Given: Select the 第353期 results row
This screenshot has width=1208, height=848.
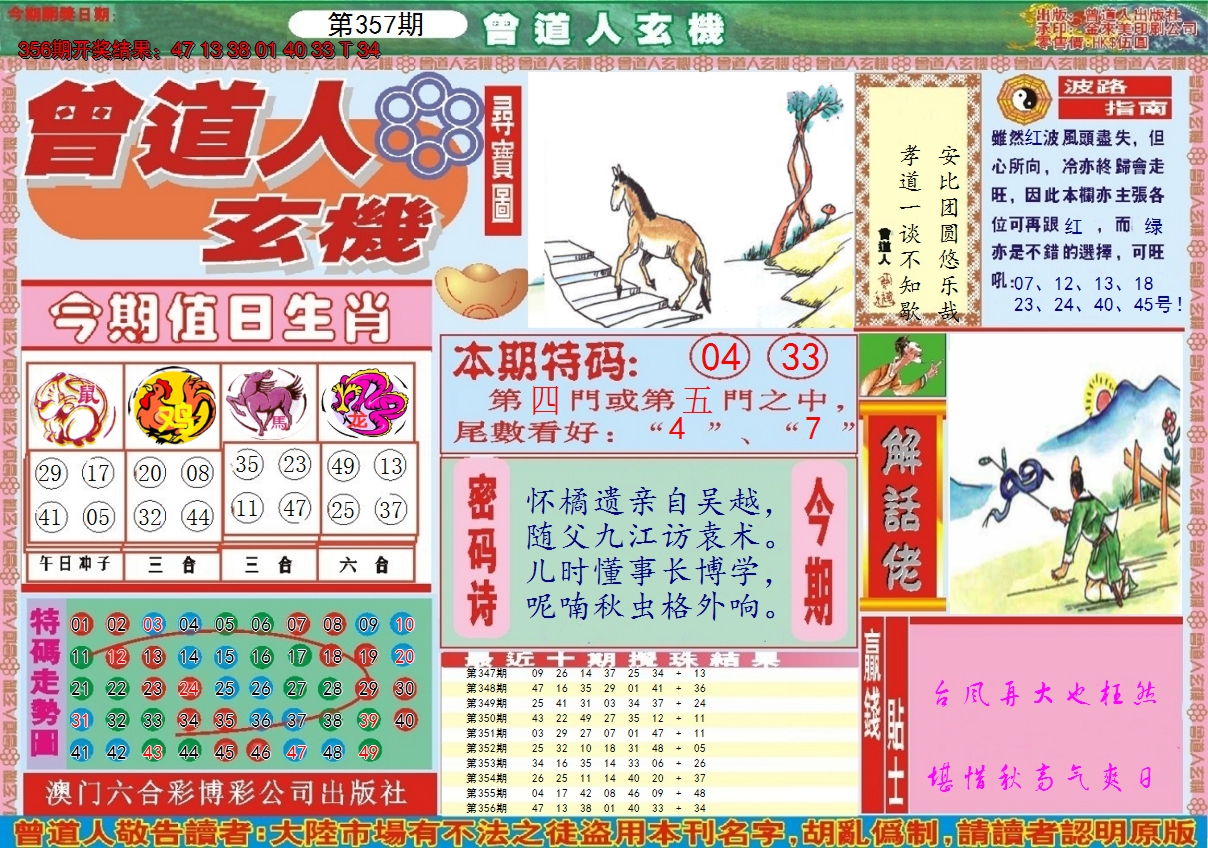Looking at the screenshot, I should 650,762.
